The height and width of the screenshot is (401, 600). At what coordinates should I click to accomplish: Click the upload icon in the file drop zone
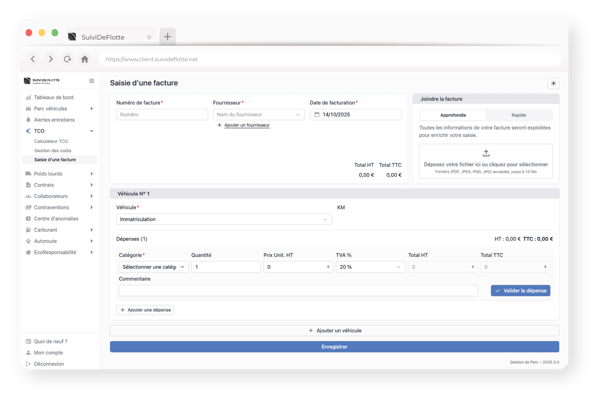(x=486, y=153)
